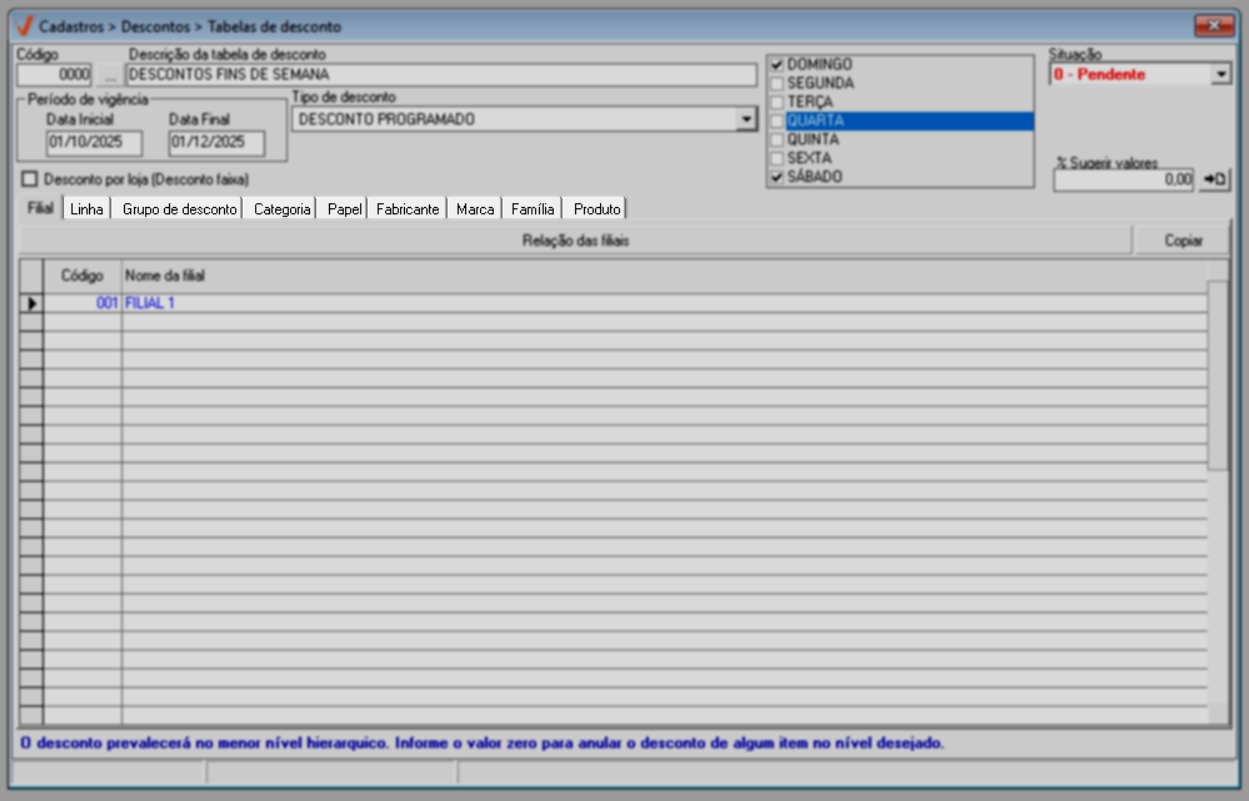This screenshot has width=1249, height=801.
Task: Switch to the Categoria tab
Action: pyautogui.click(x=282, y=209)
